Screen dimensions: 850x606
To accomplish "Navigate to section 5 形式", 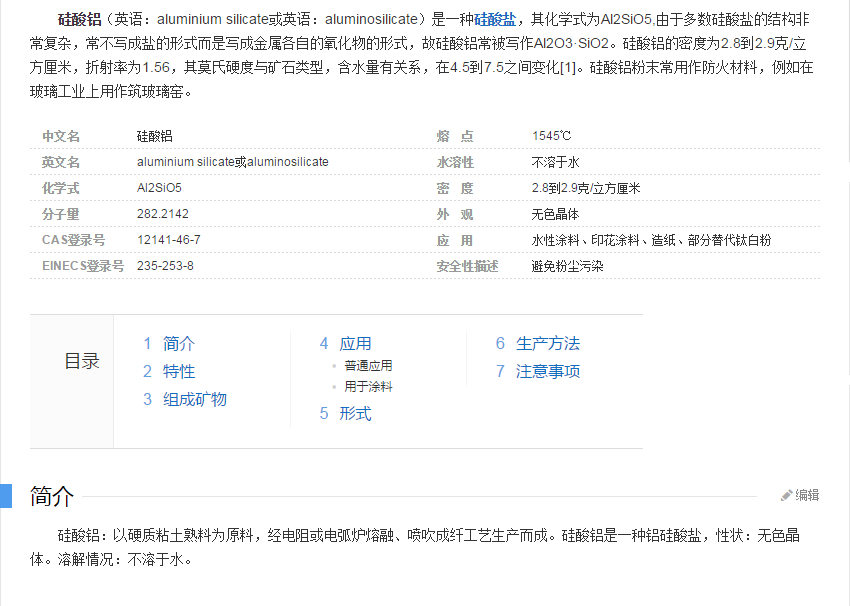I will 355,413.
